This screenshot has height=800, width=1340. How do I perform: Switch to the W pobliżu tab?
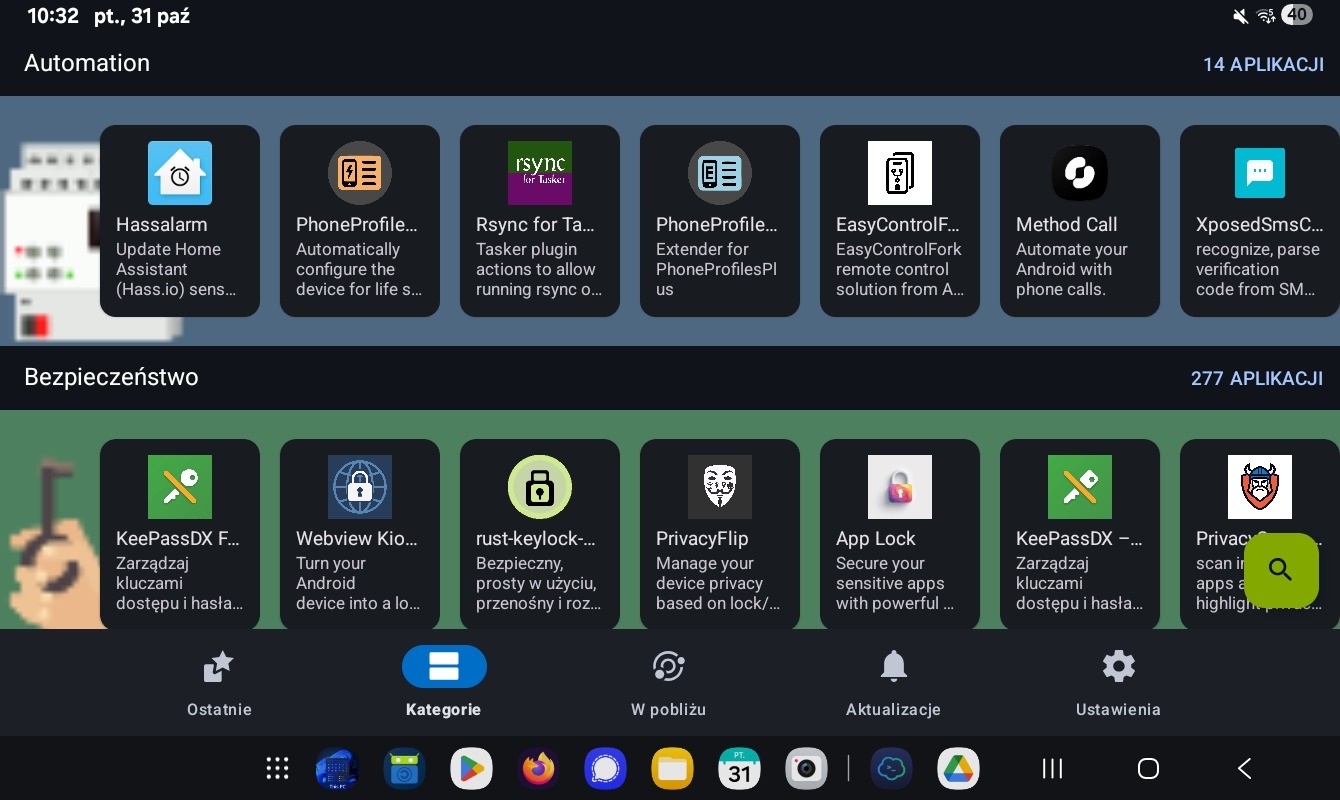[668, 682]
